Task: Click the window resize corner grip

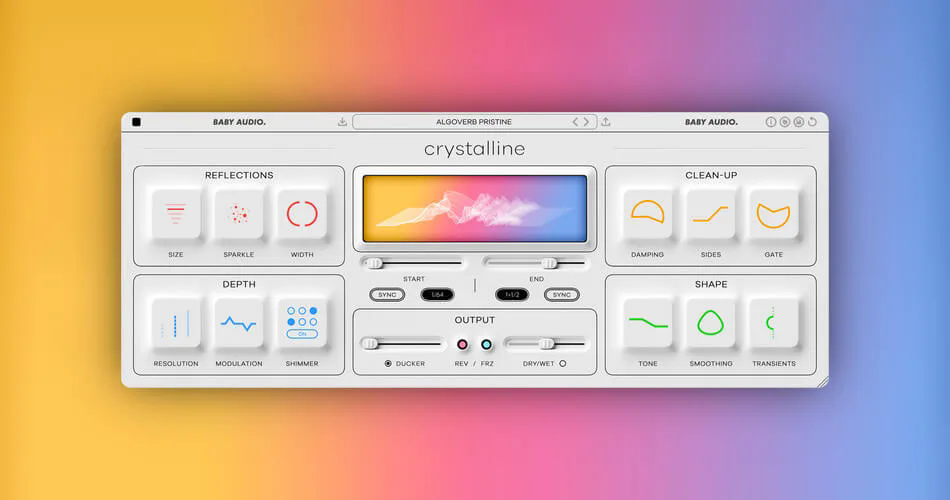Action: pyautogui.click(x=822, y=382)
